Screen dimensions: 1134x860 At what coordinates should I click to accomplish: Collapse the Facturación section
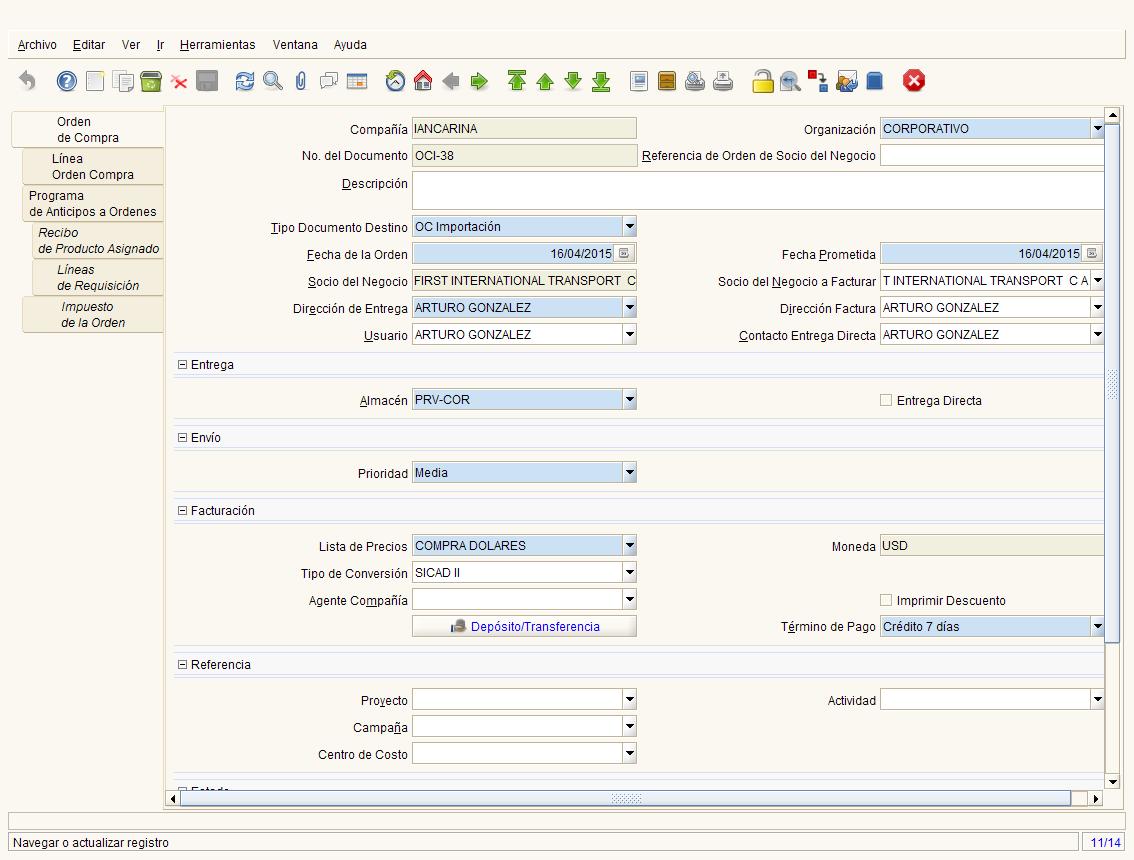182,511
